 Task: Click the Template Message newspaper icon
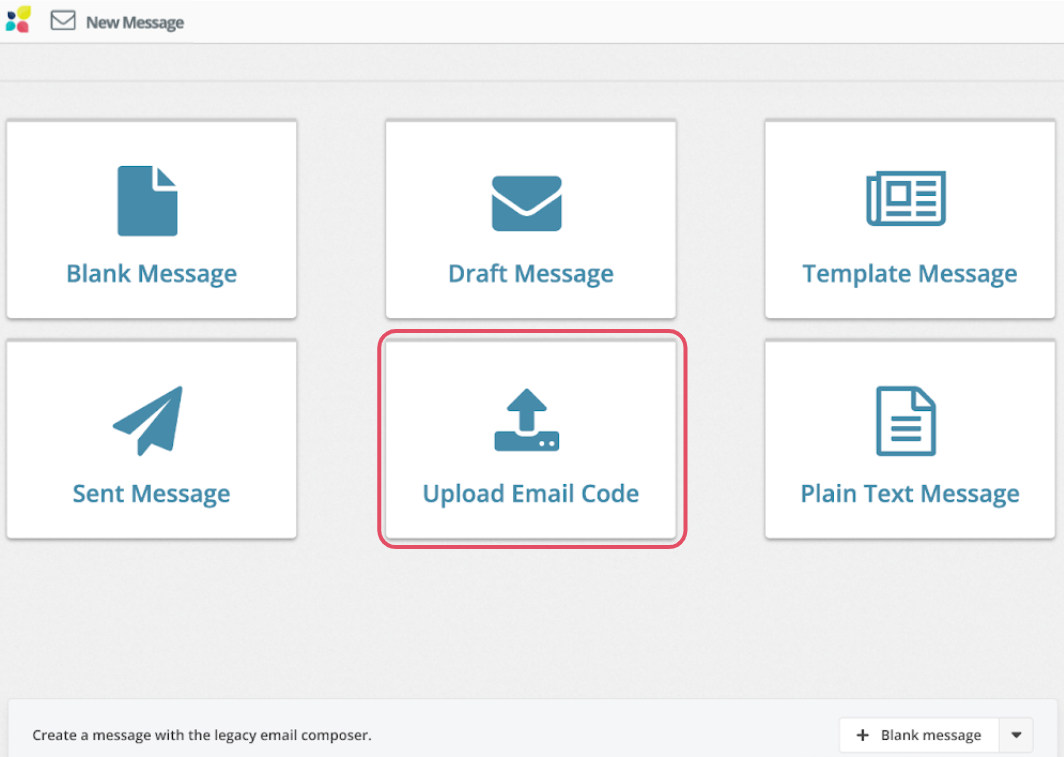[906, 199]
